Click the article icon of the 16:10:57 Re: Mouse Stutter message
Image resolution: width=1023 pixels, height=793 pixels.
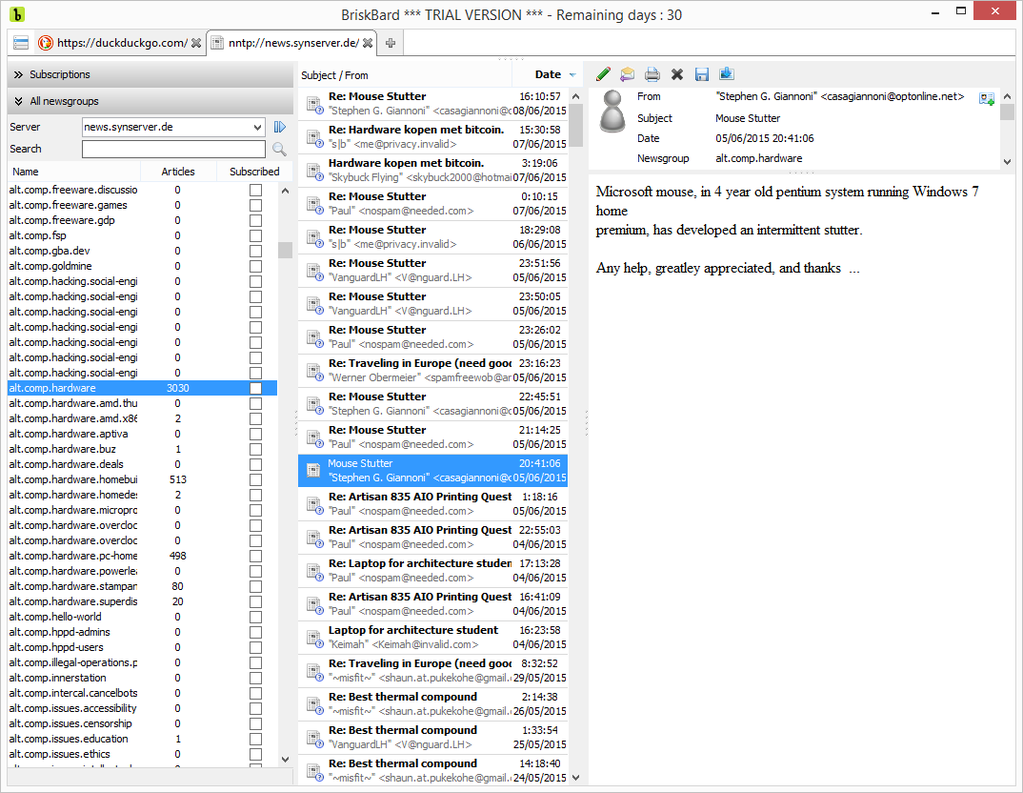coord(314,105)
